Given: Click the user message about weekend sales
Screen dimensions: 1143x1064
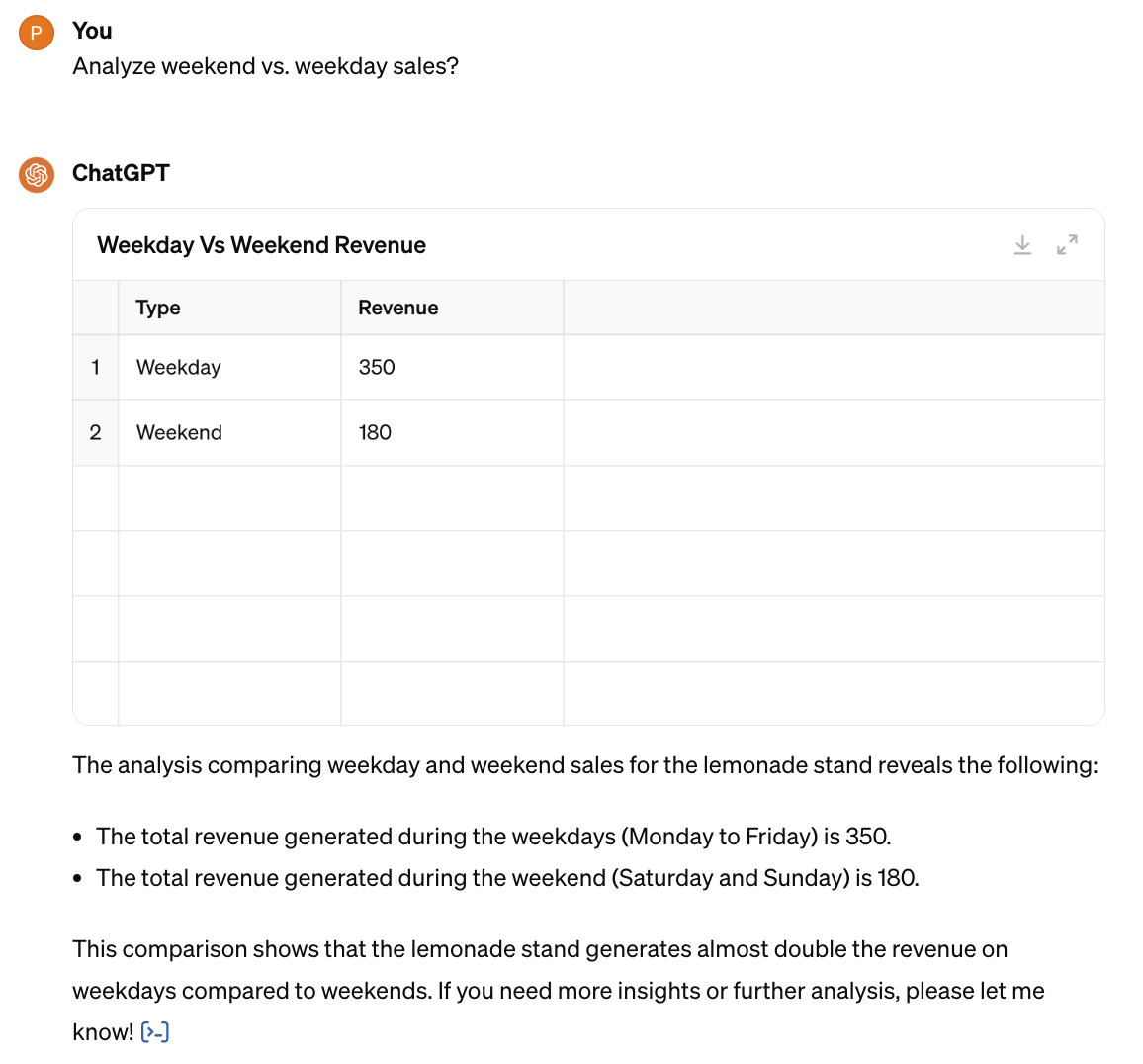Looking at the screenshot, I should (x=265, y=66).
